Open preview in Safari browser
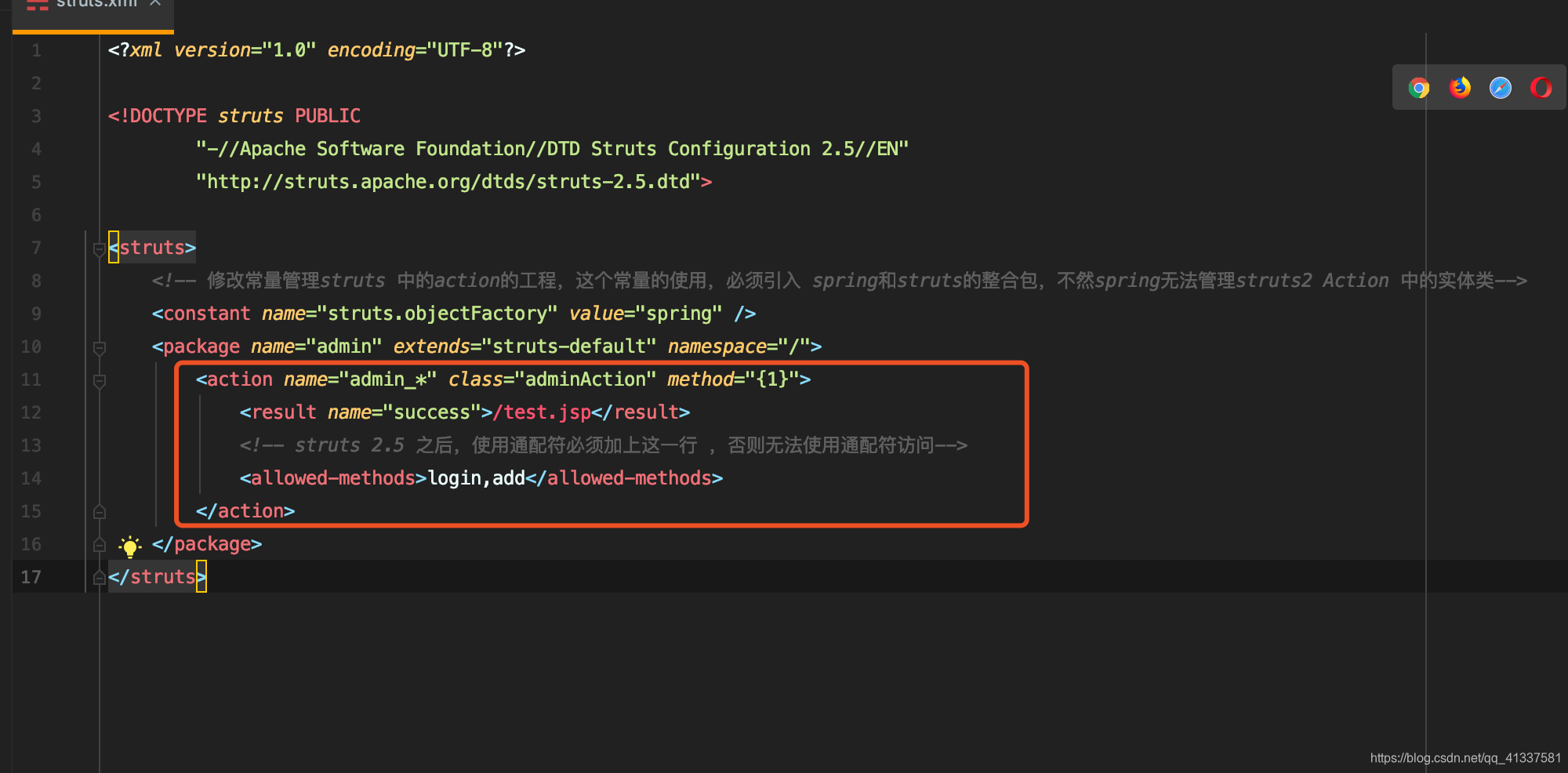Viewport: 1568px width, 773px height. (1501, 88)
